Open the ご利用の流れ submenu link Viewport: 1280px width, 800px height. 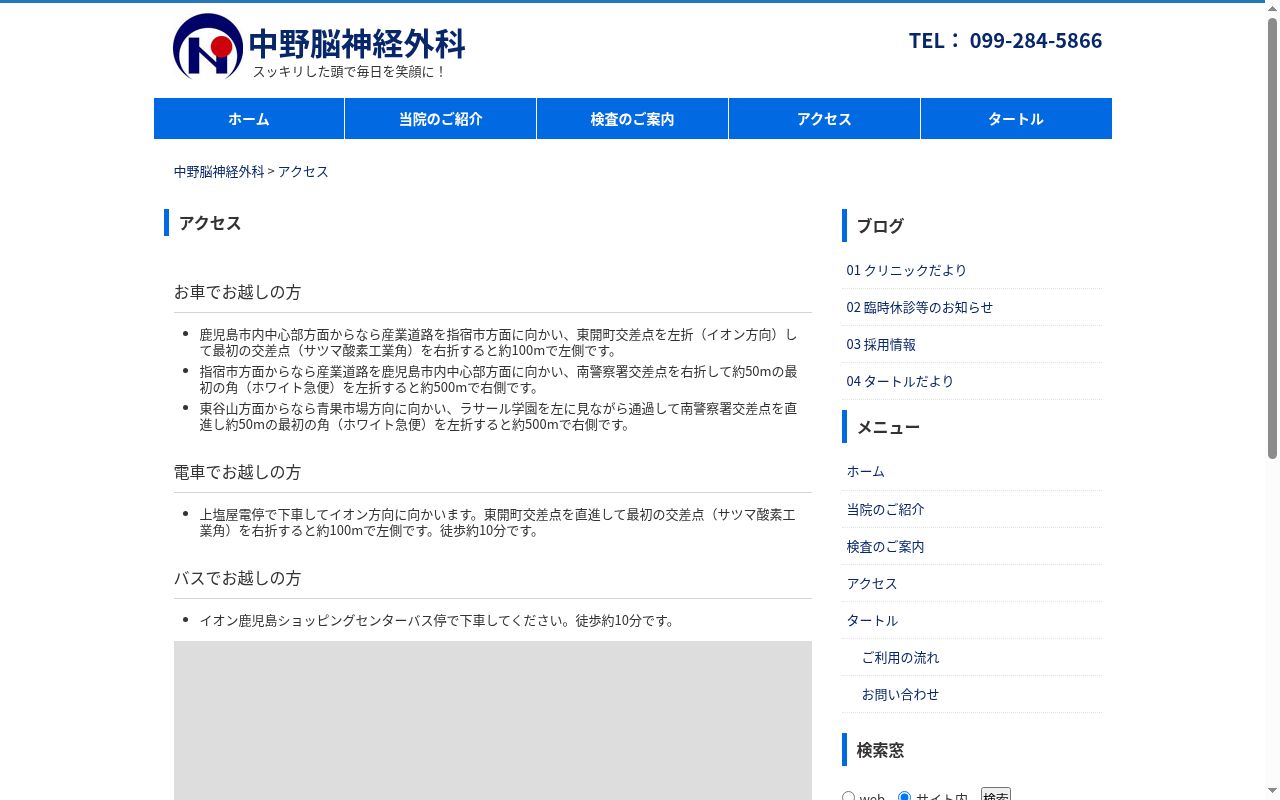(x=900, y=657)
